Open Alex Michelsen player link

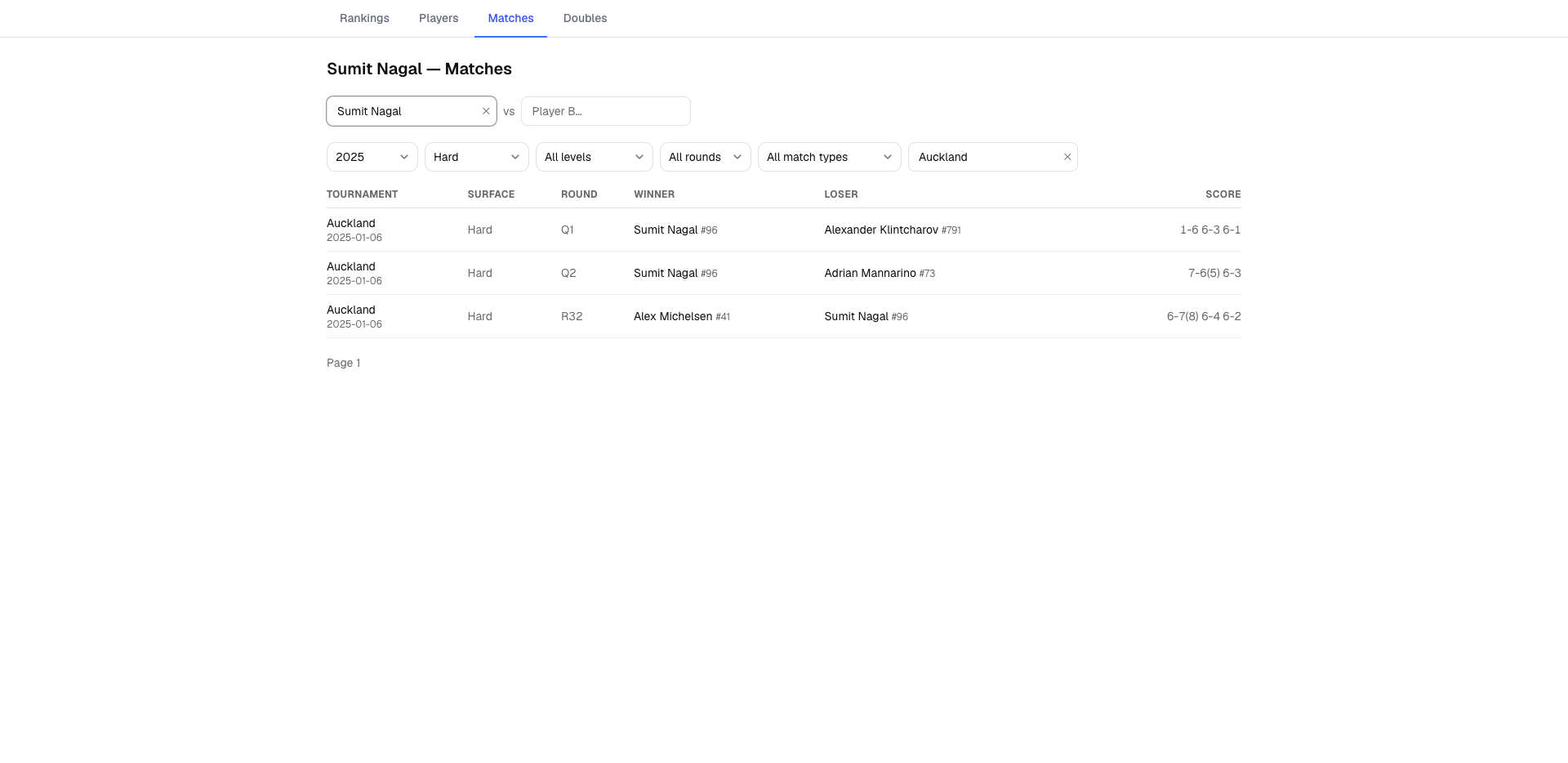[673, 316]
